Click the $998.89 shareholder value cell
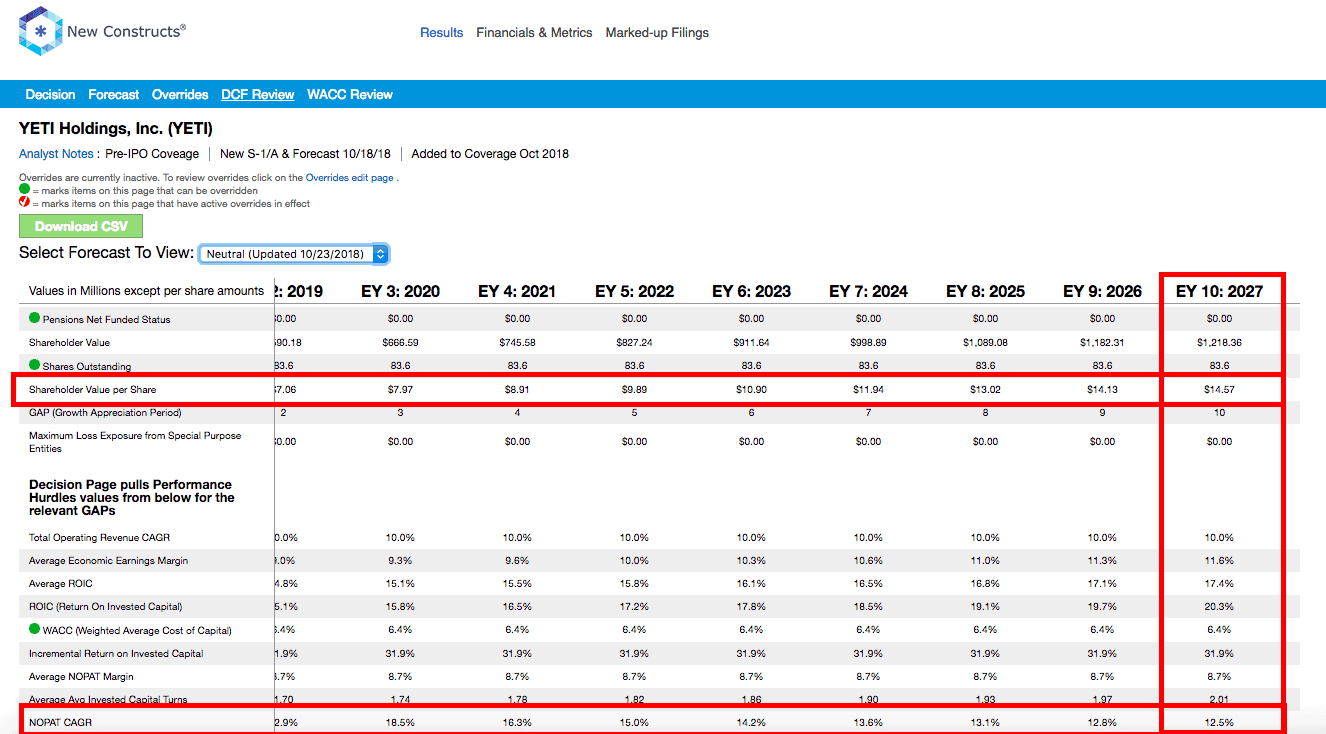1326x734 pixels. [x=868, y=343]
